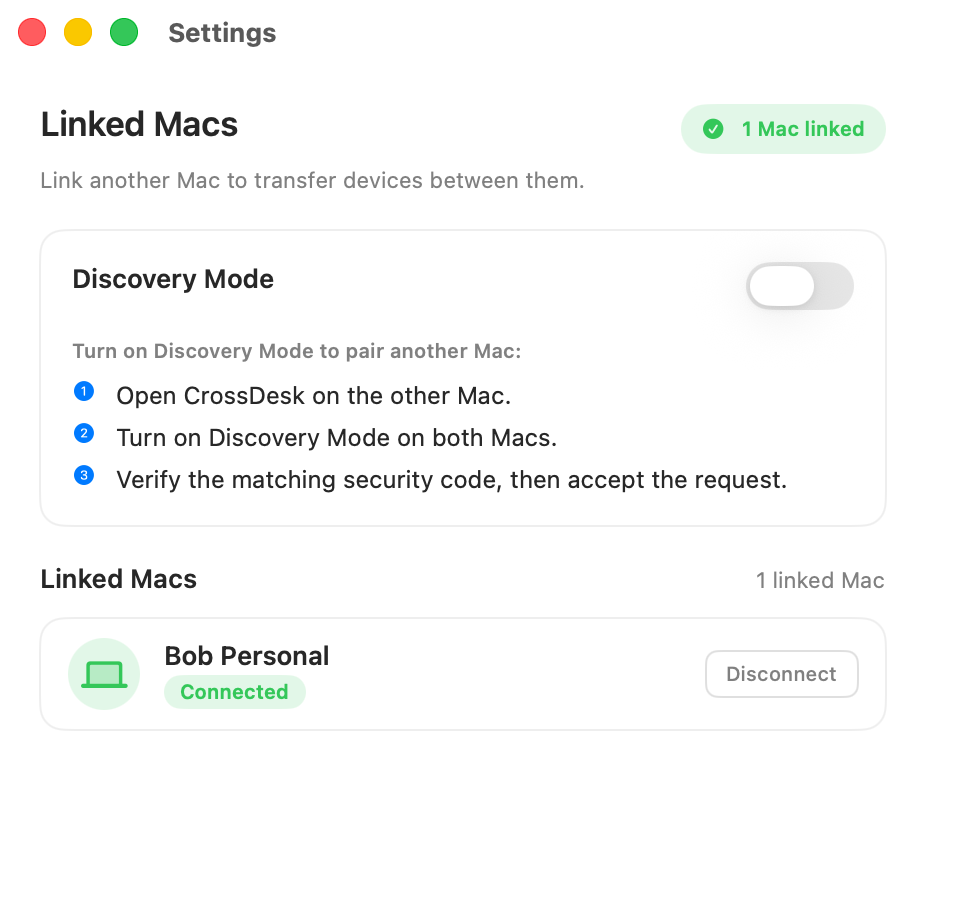Close the Settings window
Viewport: 958px width, 900px height.
(32, 32)
